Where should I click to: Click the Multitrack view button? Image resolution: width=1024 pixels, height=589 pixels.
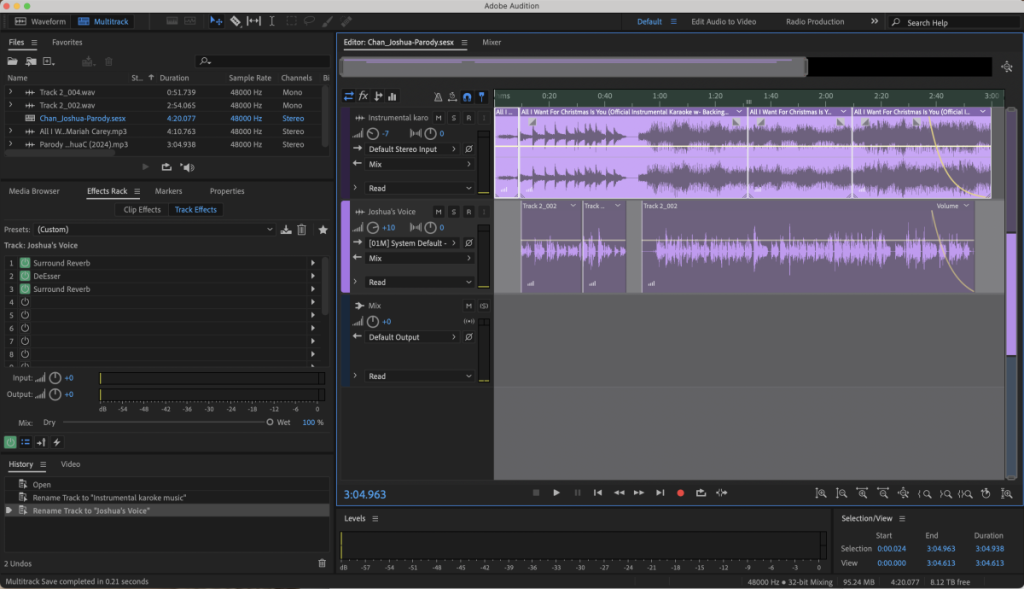(x=103, y=22)
